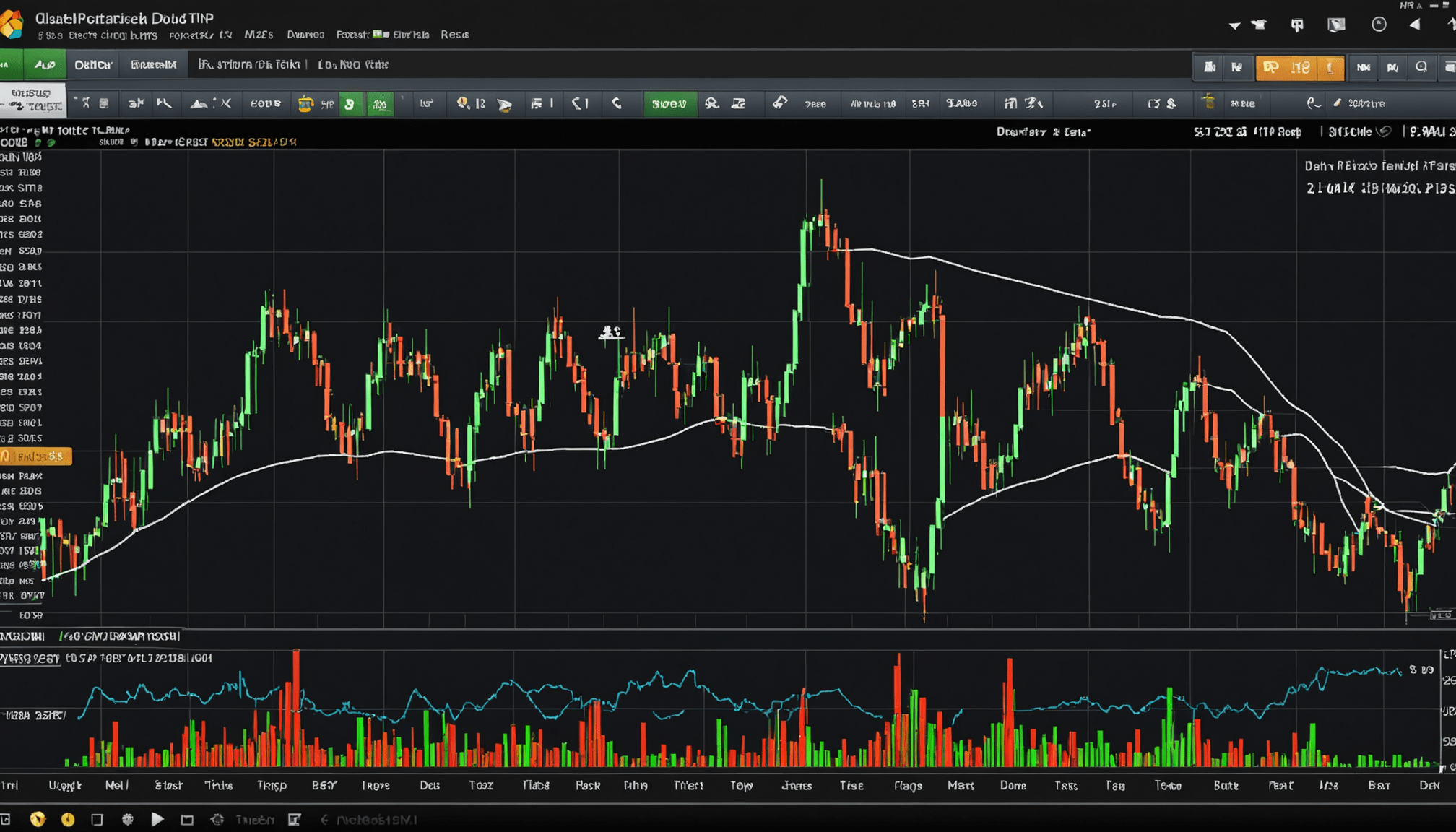Switch to the 'Okhcr' tab
This screenshot has height=832, width=1456.
[x=93, y=65]
